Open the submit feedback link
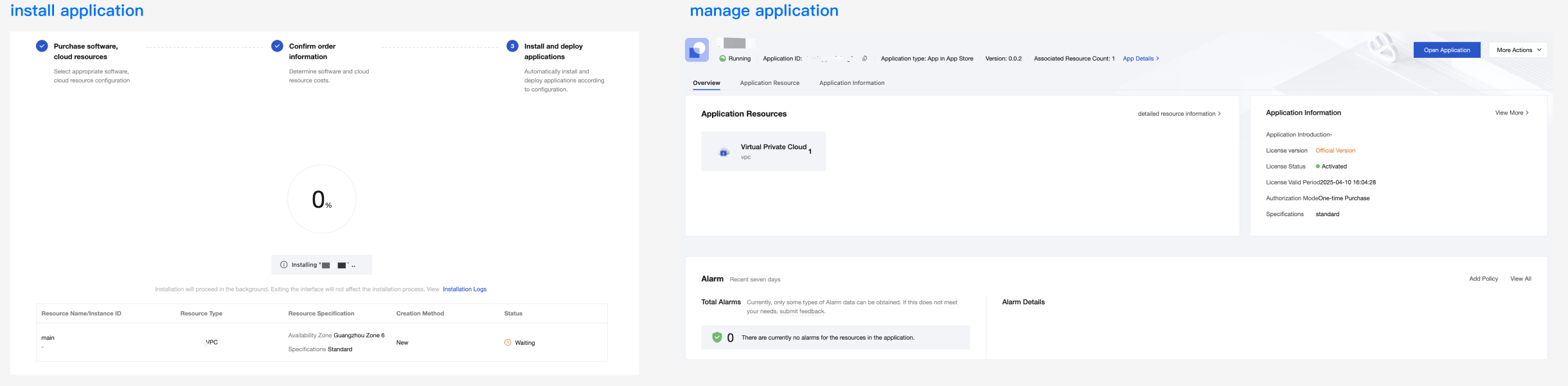 802,311
